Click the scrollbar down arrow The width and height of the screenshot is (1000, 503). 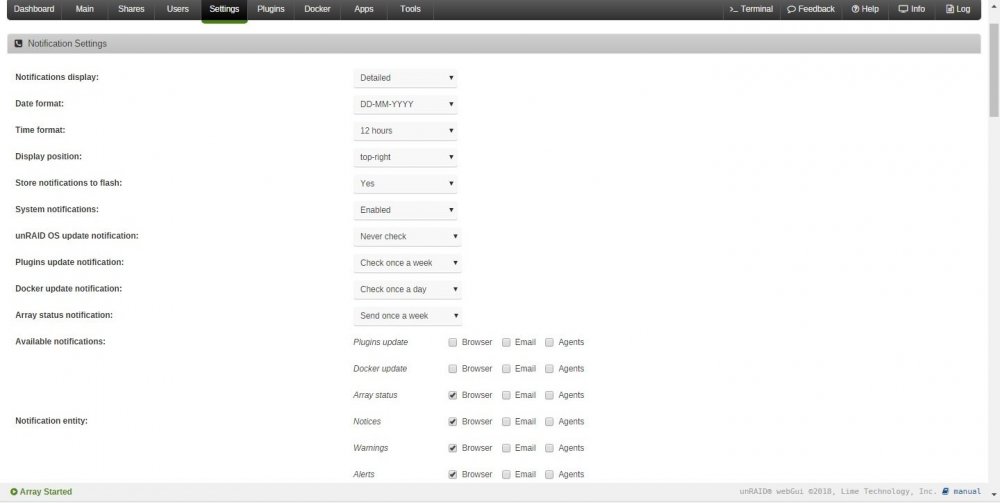[x=994, y=495]
